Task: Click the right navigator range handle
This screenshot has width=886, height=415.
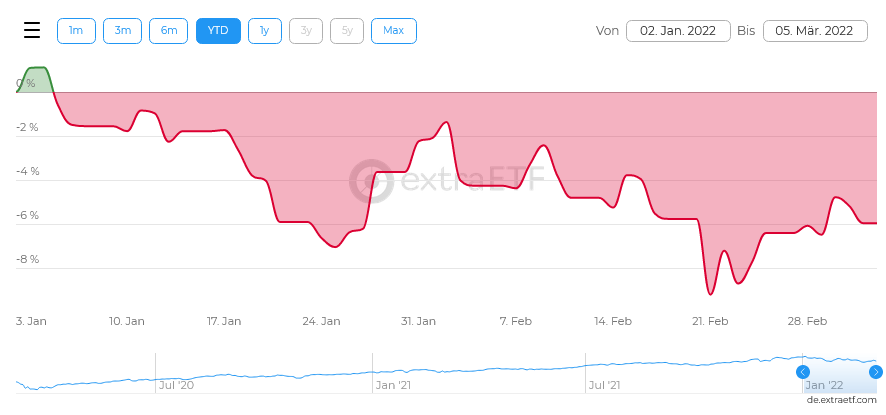Action: pos(876,372)
